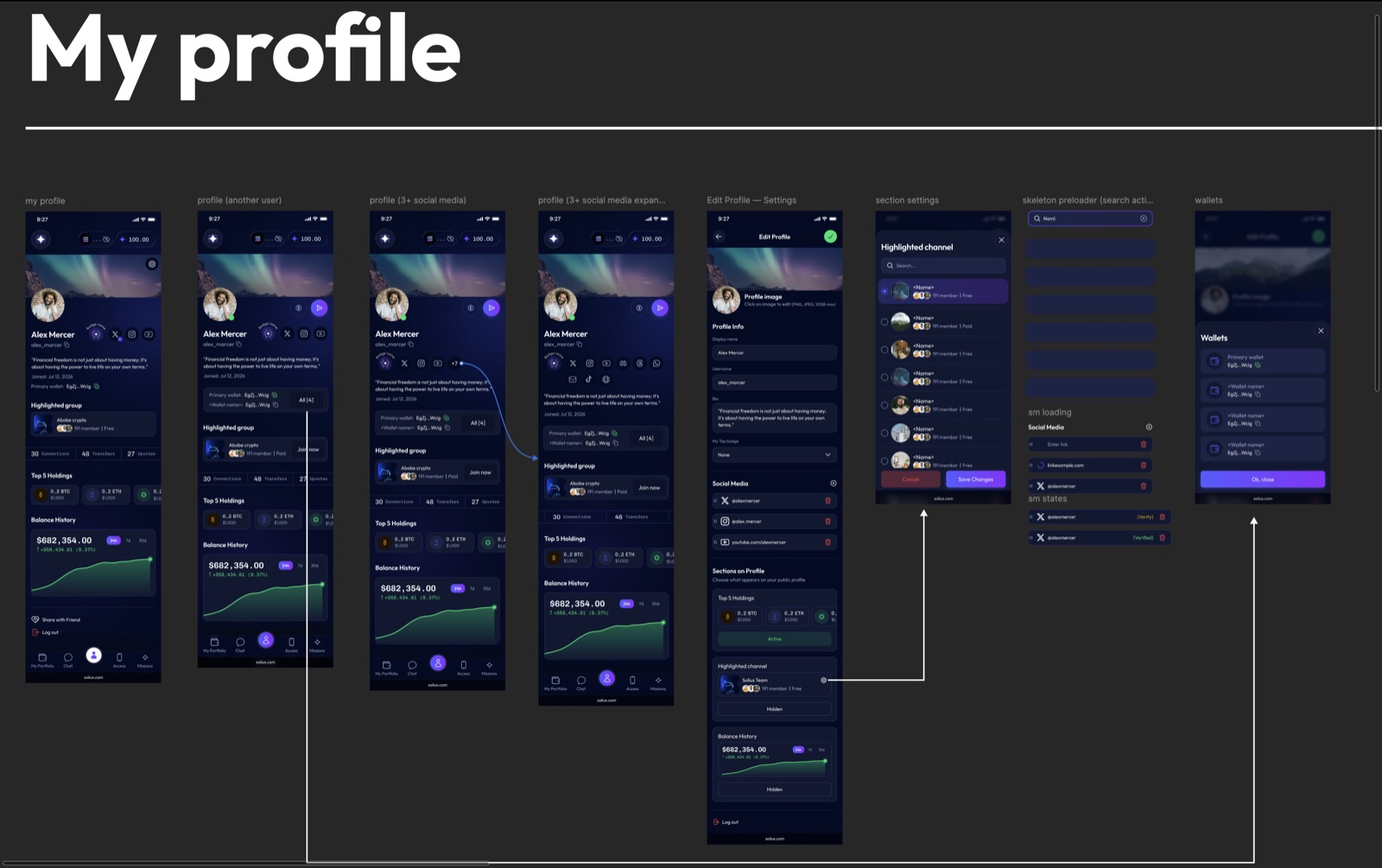Click Display name field 'Alex Mercer'
Image resolution: width=1382 pixels, height=868 pixels.
point(774,353)
